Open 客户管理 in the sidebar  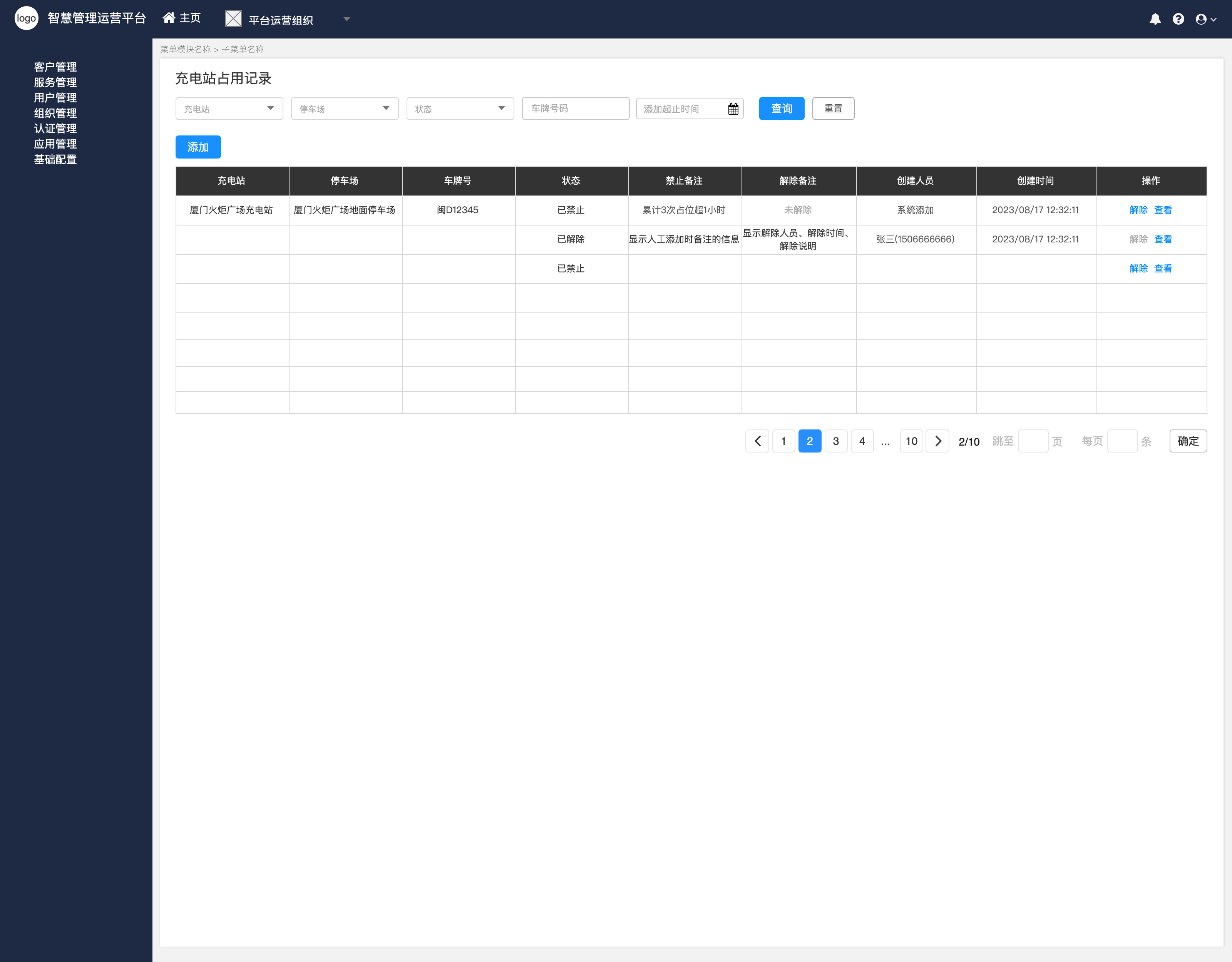pyautogui.click(x=55, y=67)
